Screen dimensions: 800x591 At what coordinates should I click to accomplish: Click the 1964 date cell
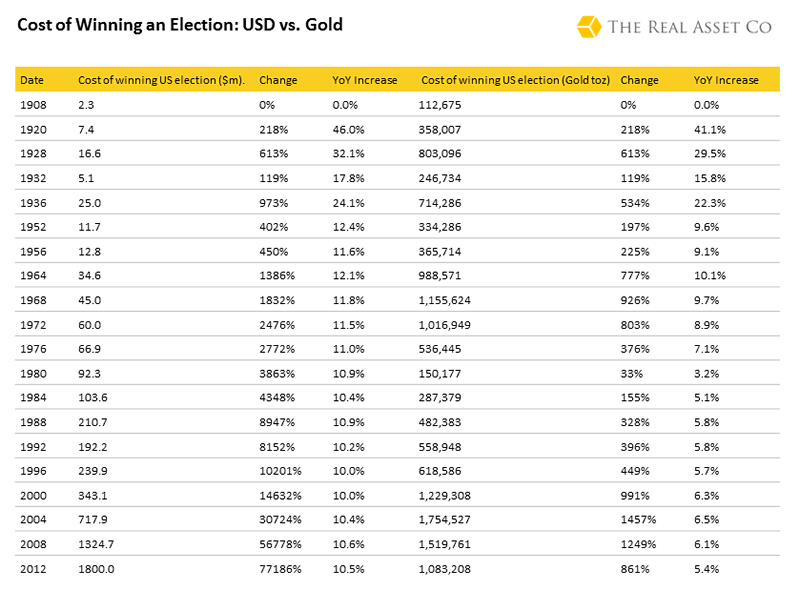coord(32,275)
